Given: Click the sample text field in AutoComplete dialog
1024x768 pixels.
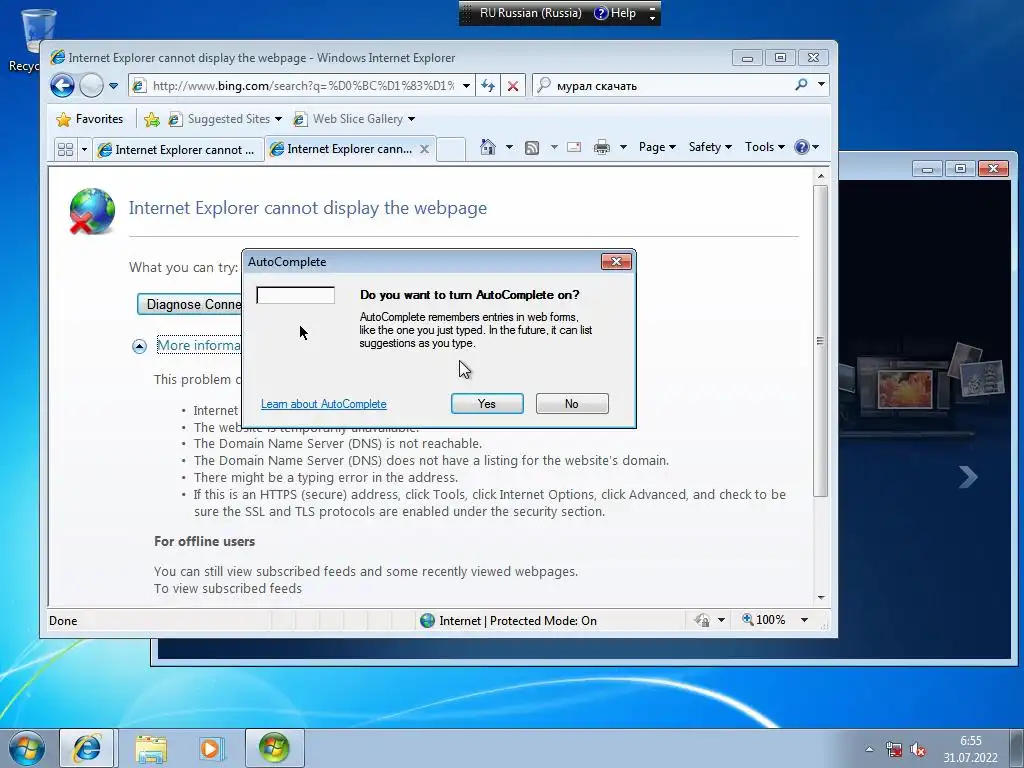Looking at the screenshot, I should 295,295.
